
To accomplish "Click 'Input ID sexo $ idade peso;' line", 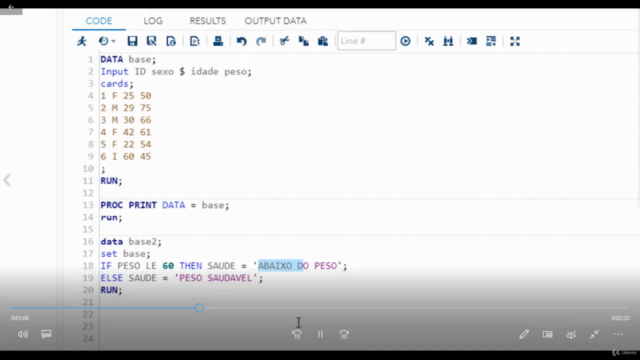I will click(x=176, y=72).
